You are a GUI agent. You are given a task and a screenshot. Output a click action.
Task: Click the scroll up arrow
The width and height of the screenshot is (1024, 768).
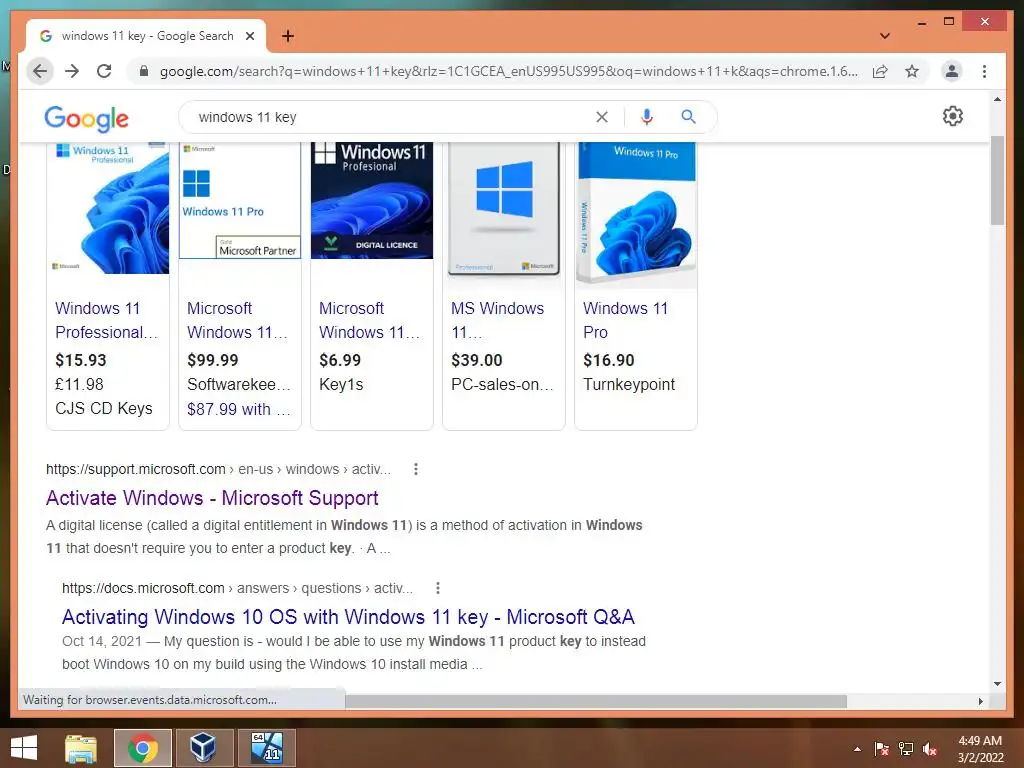pos(997,100)
